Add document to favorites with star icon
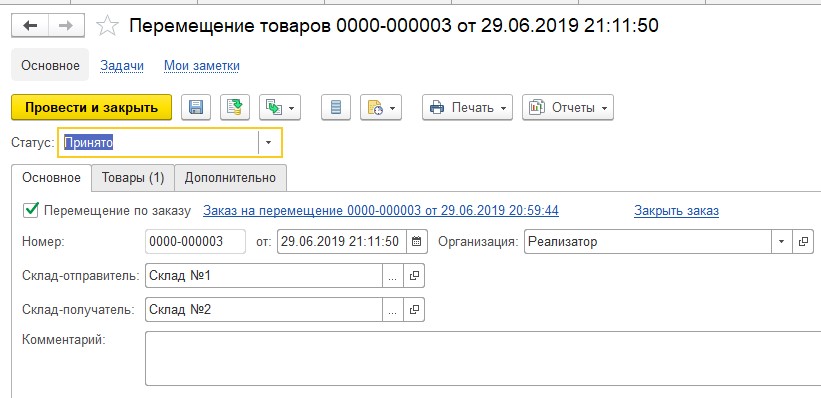This screenshot has width=821, height=398. pyautogui.click(x=107, y=26)
